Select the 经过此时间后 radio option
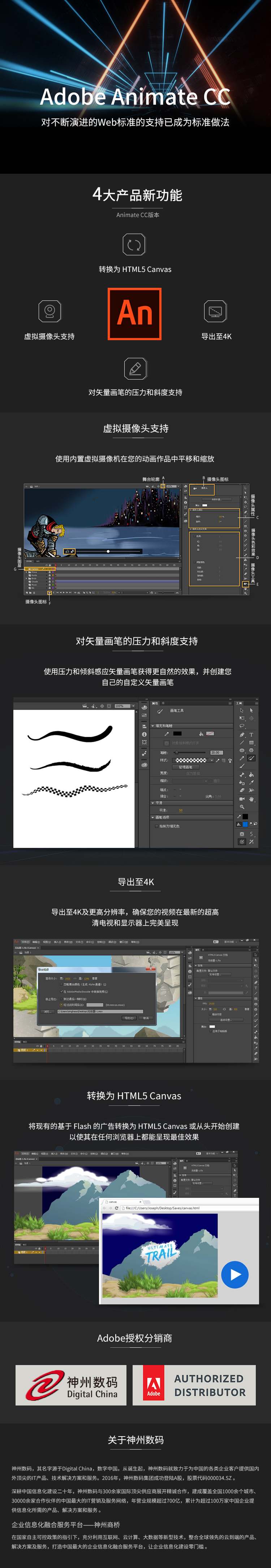The image size is (271, 1568). 61,1004
